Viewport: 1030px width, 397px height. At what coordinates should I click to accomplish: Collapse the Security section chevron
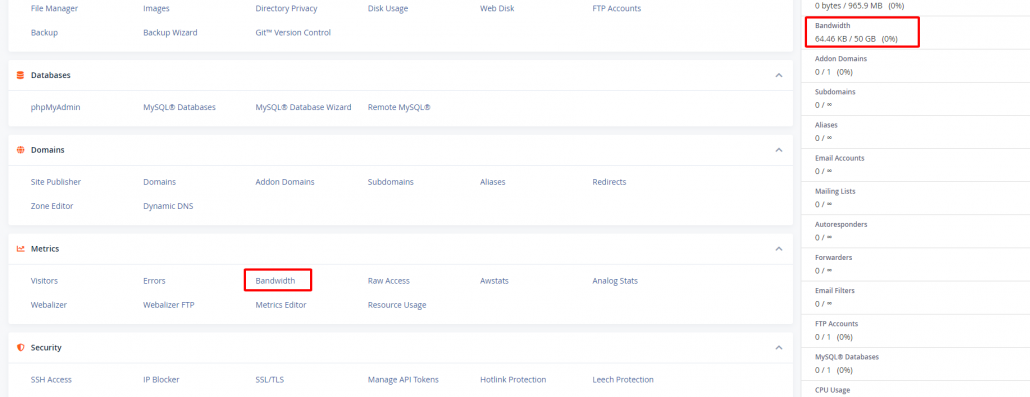(x=778, y=348)
